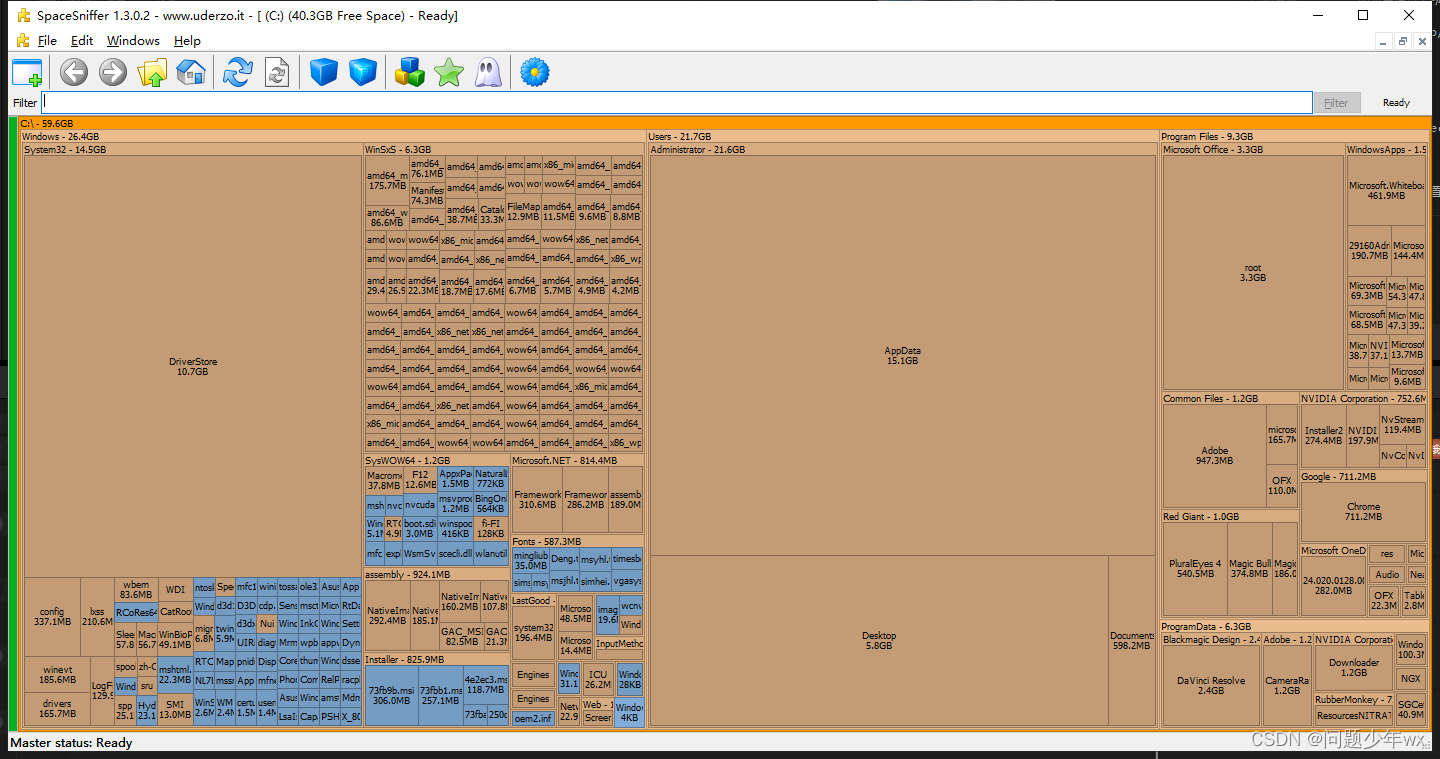
Task: Open the File menu
Action: click(47, 41)
